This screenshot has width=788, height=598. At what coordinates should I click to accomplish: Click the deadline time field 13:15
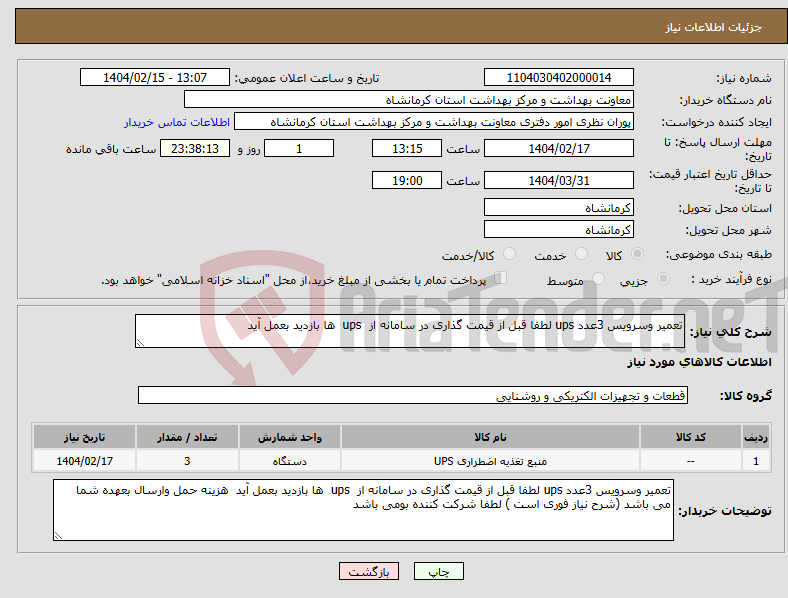tap(407, 148)
